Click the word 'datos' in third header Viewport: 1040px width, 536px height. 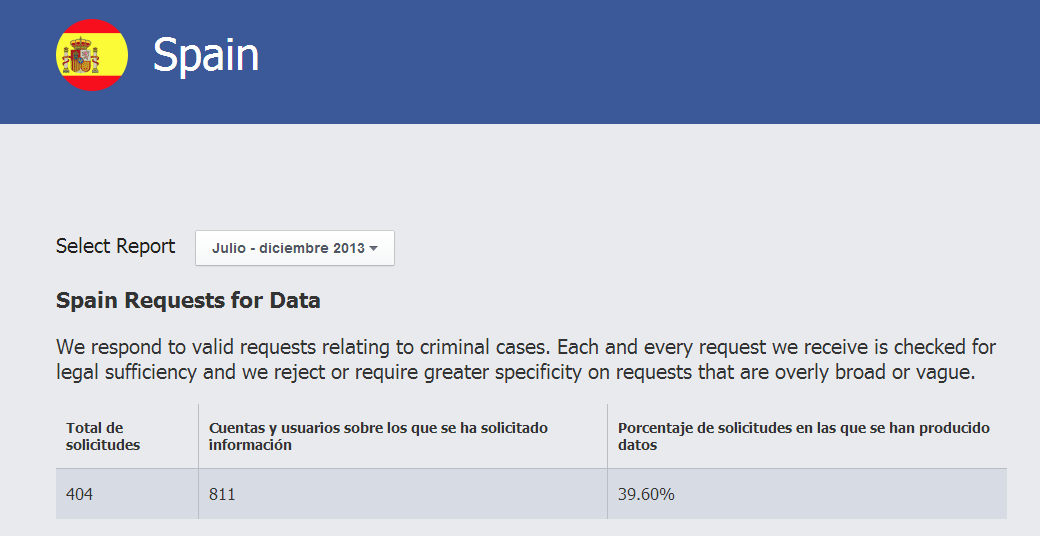(637, 445)
